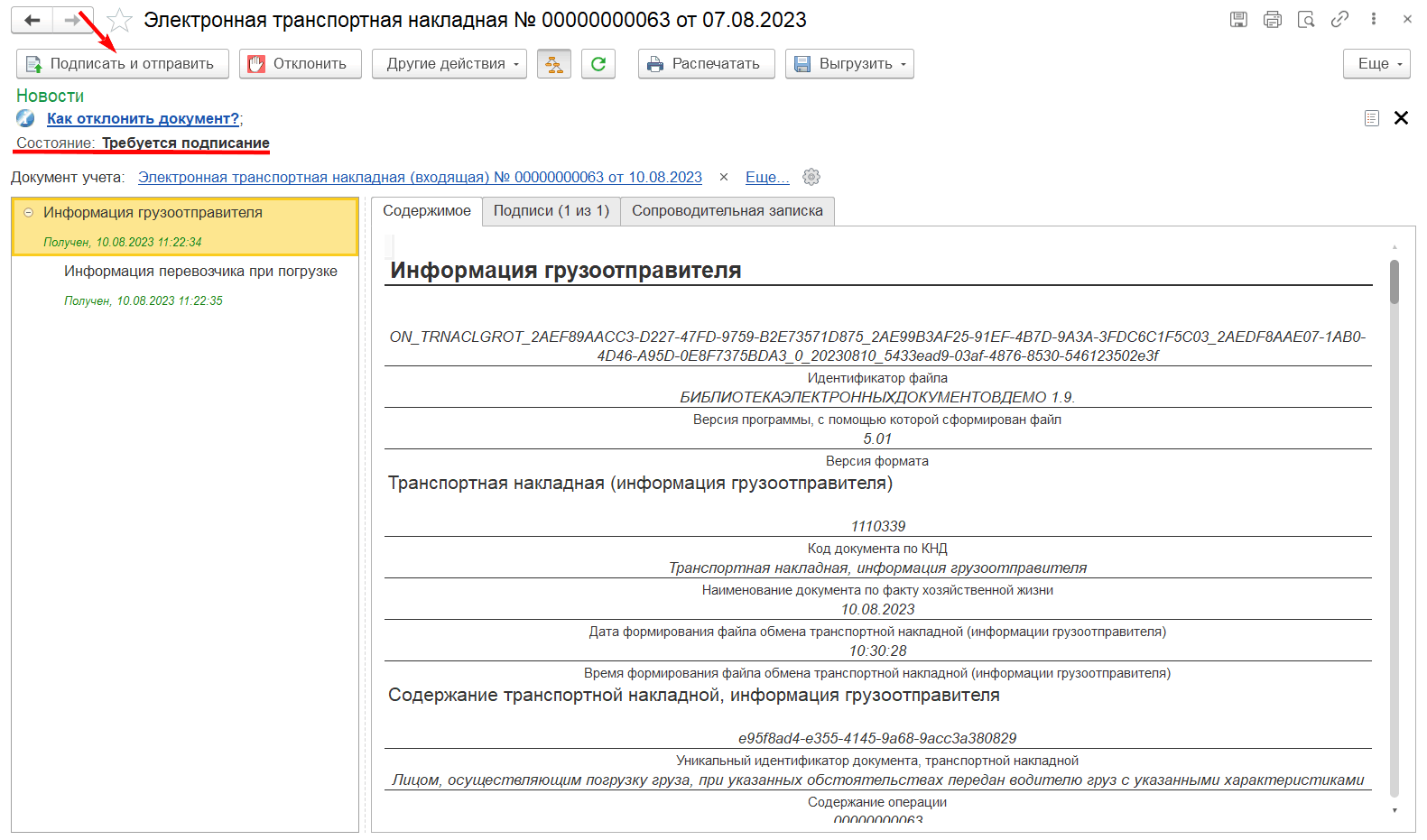
Task: Open the news list icon
Action: (1372, 118)
